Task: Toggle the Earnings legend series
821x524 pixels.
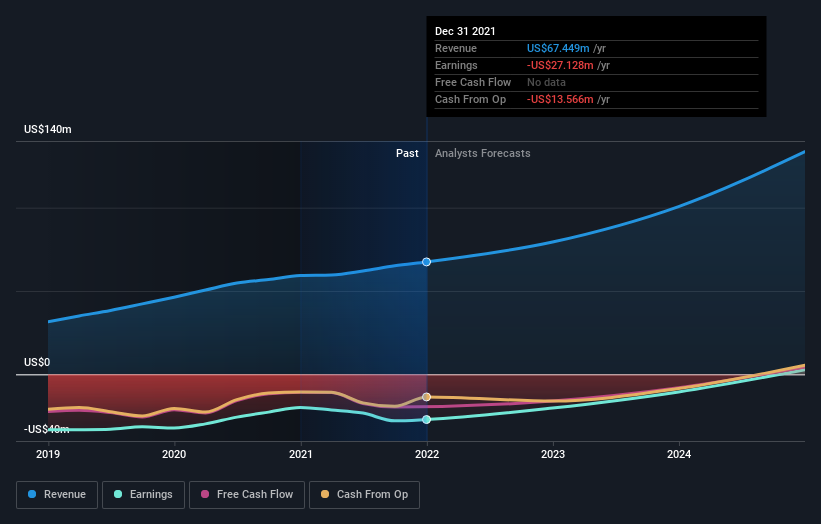Action: pyautogui.click(x=143, y=495)
